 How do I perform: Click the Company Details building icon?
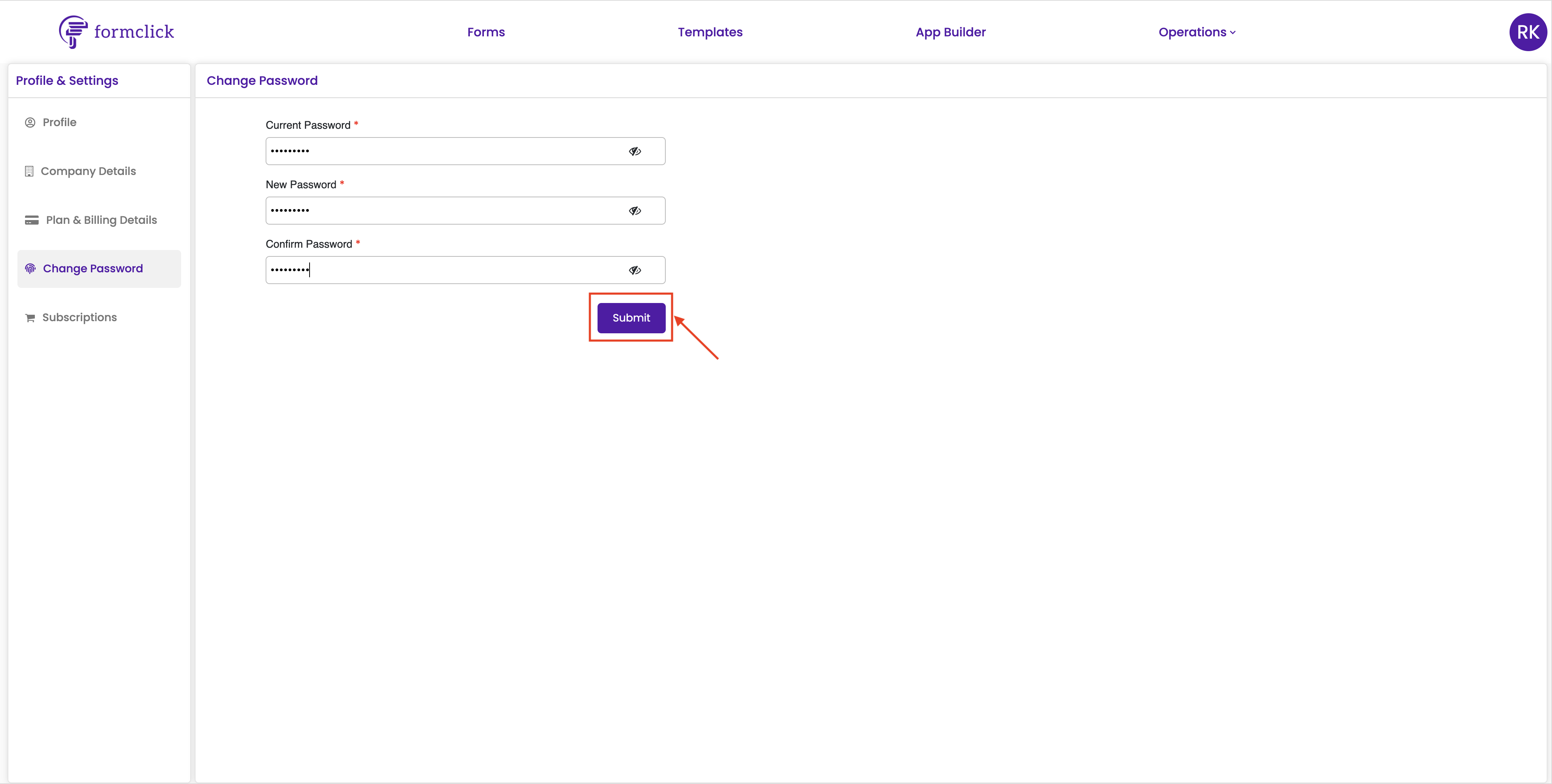[x=29, y=171]
